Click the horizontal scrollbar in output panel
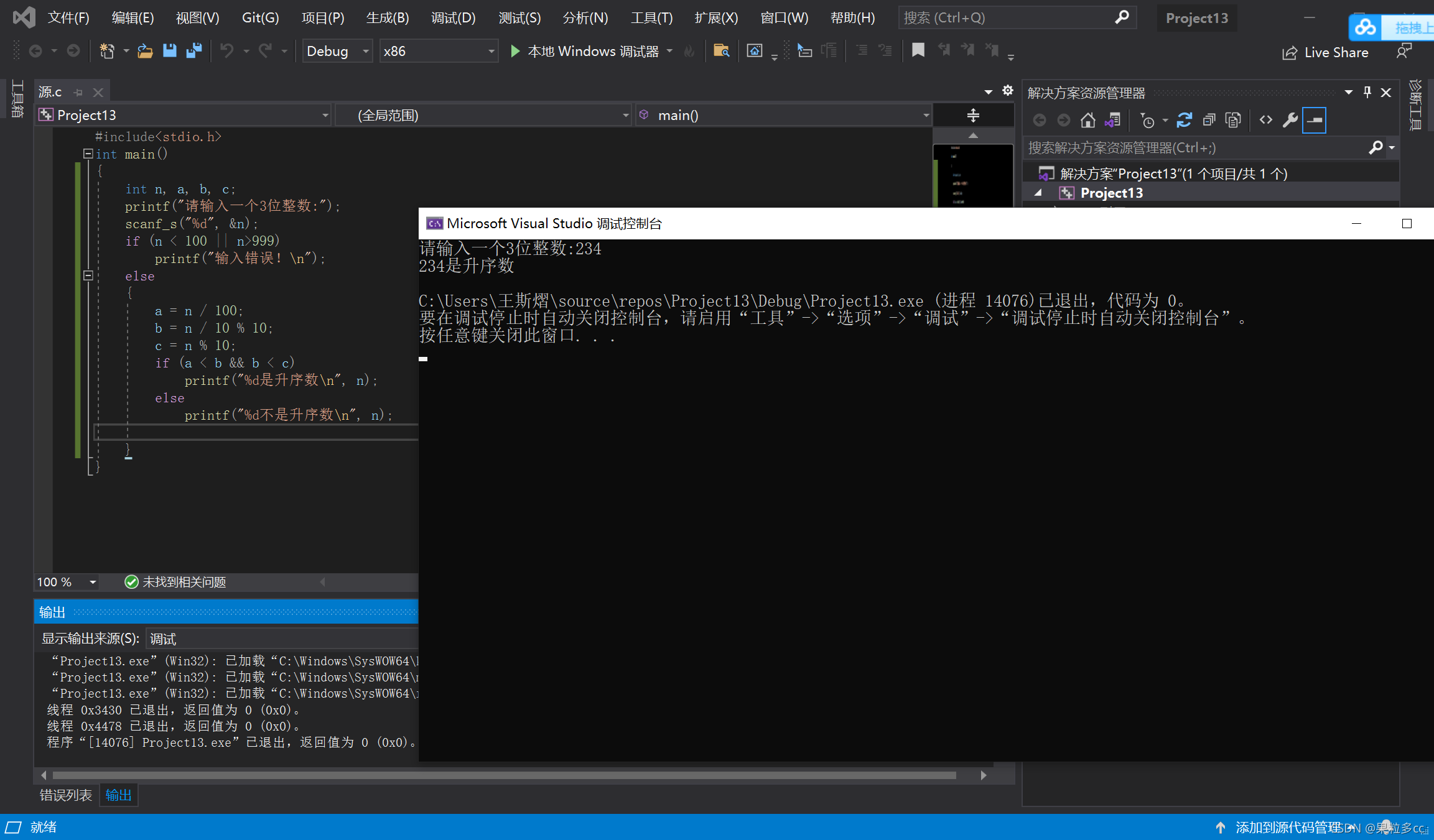The image size is (1434, 840). [x=504, y=775]
